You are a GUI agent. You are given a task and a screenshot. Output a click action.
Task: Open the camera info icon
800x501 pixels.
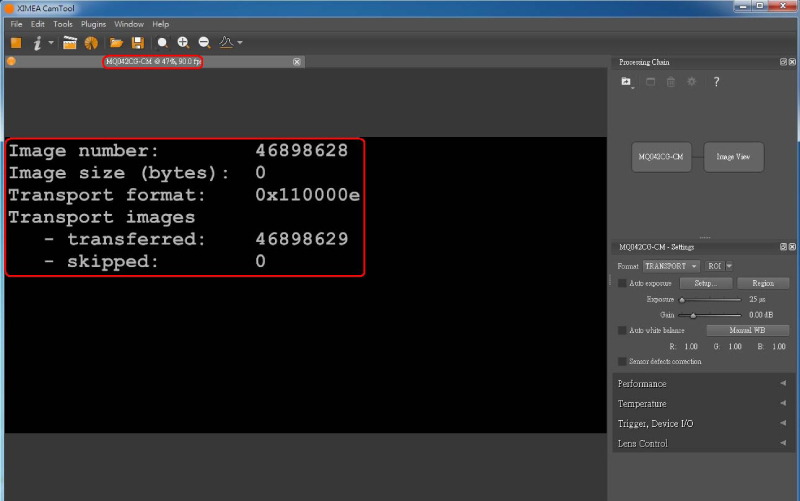[38, 43]
